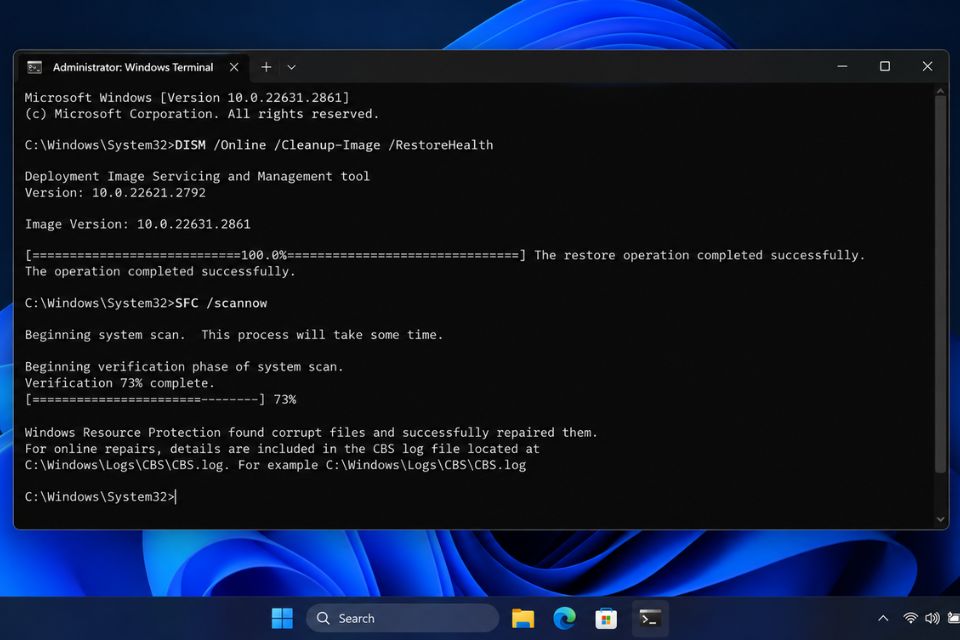Click the final C:\Windows\System32> prompt
The image size is (960, 640).
pyautogui.click(x=100, y=497)
